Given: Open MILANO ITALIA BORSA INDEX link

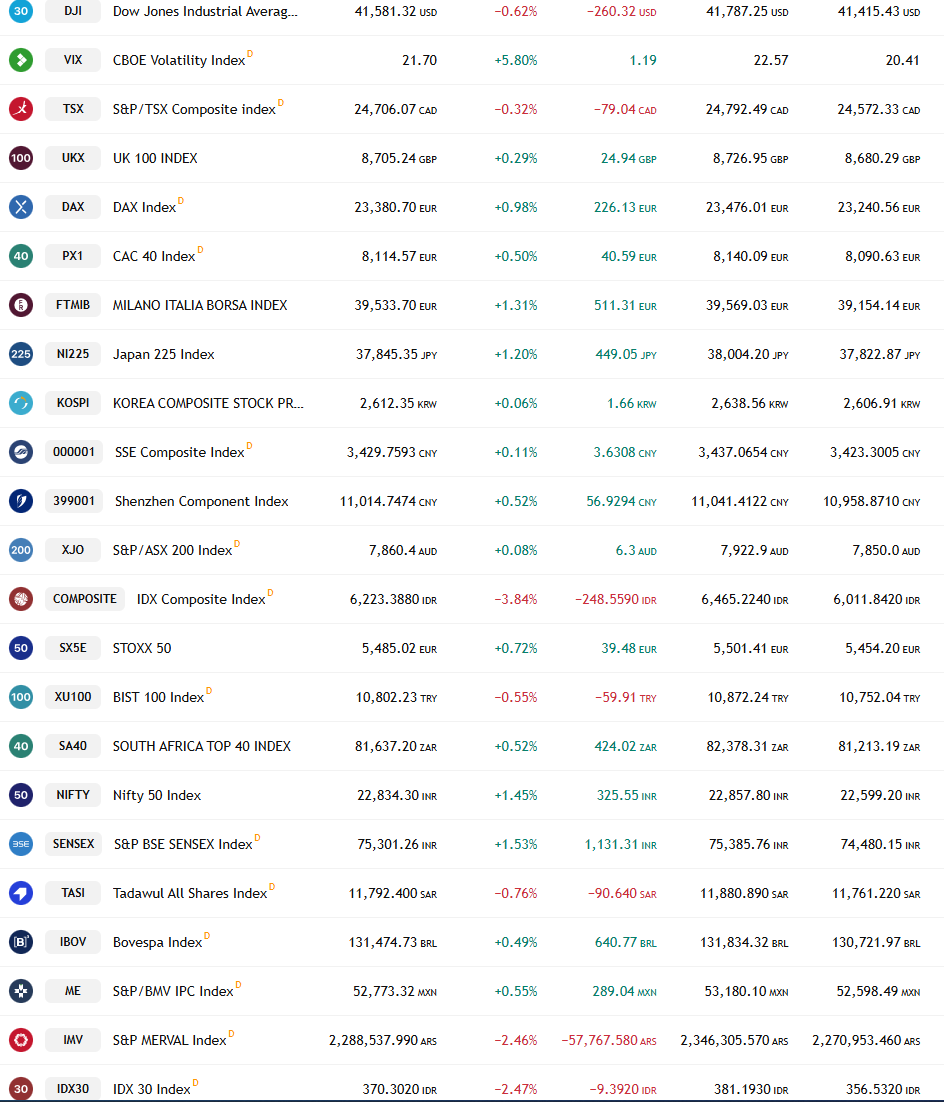Looking at the screenshot, I should click(x=200, y=305).
